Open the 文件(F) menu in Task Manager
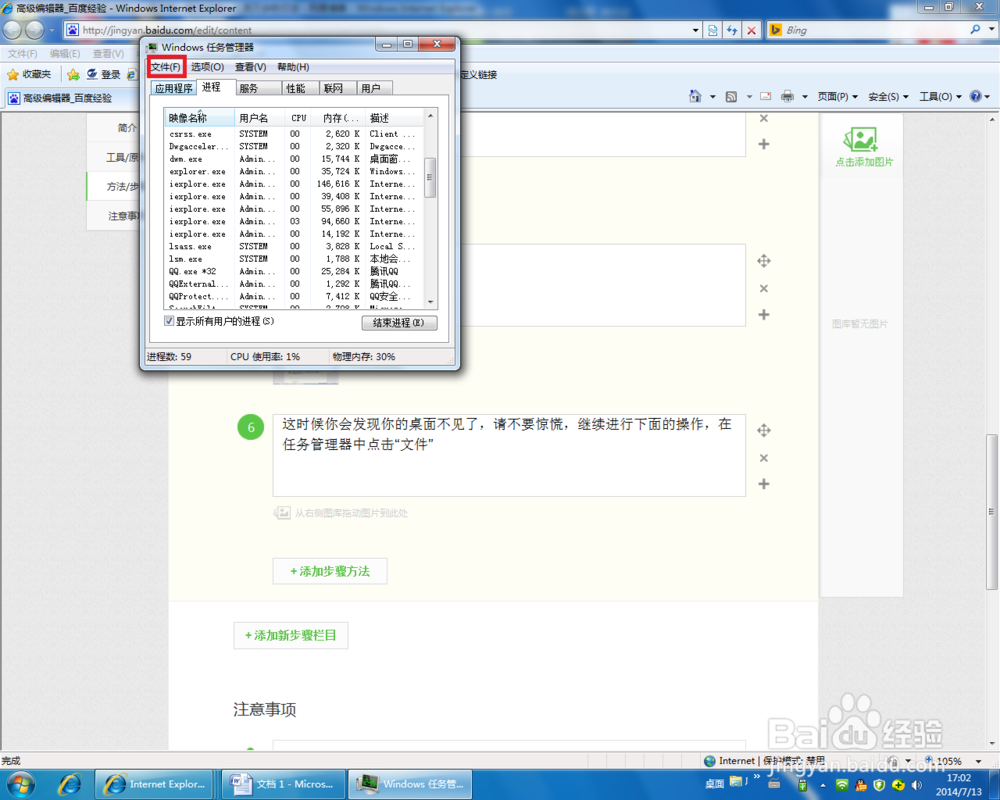1000x800 pixels. click(165, 67)
